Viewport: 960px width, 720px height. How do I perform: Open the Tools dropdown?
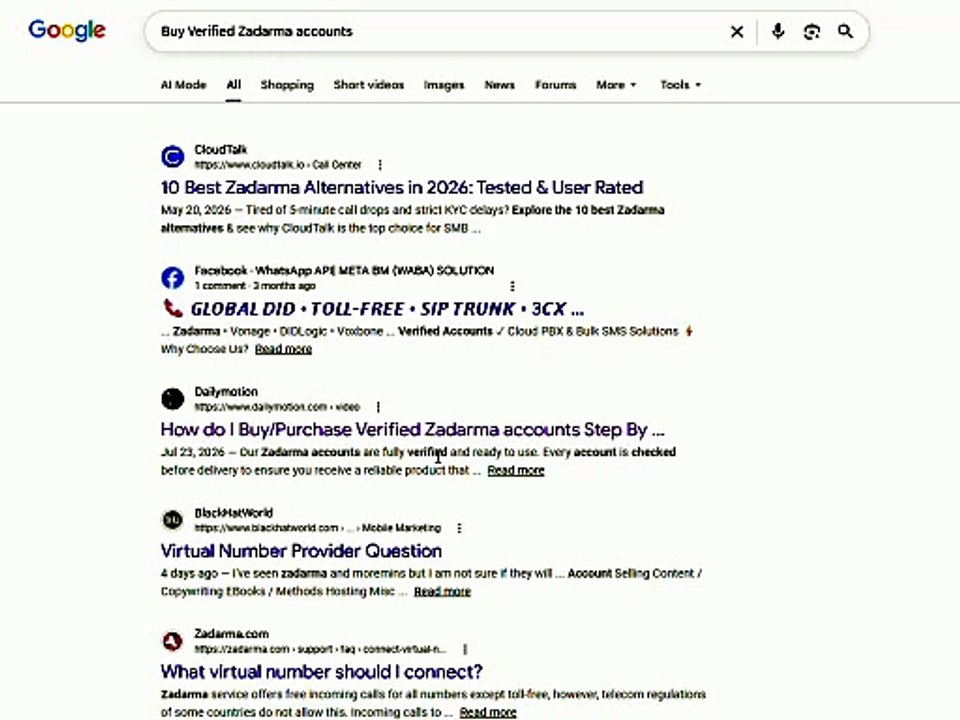680,85
